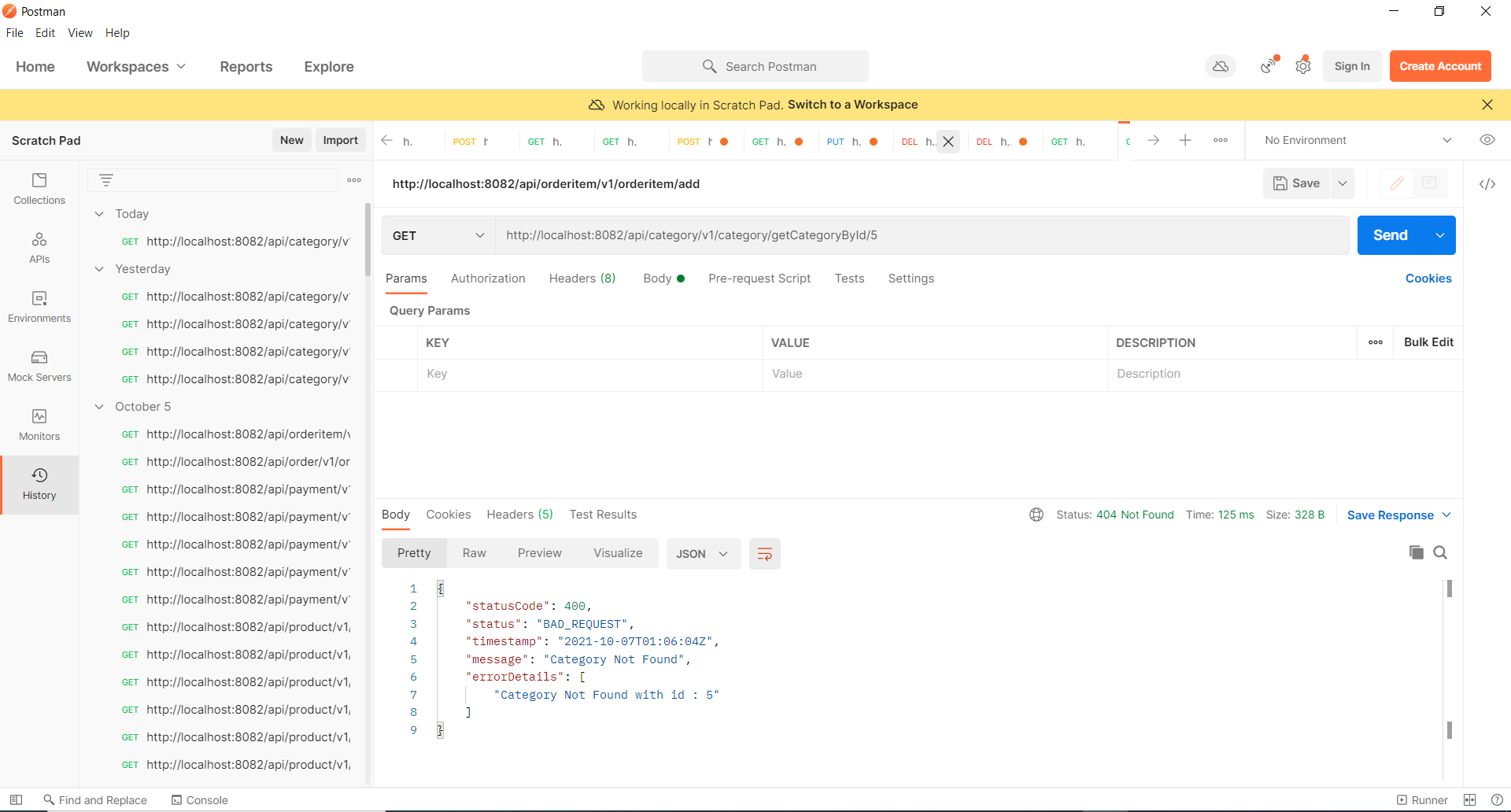Viewport: 1511px width, 812px height.
Task: Open the comments icon next to pencil
Action: (x=1429, y=183)
